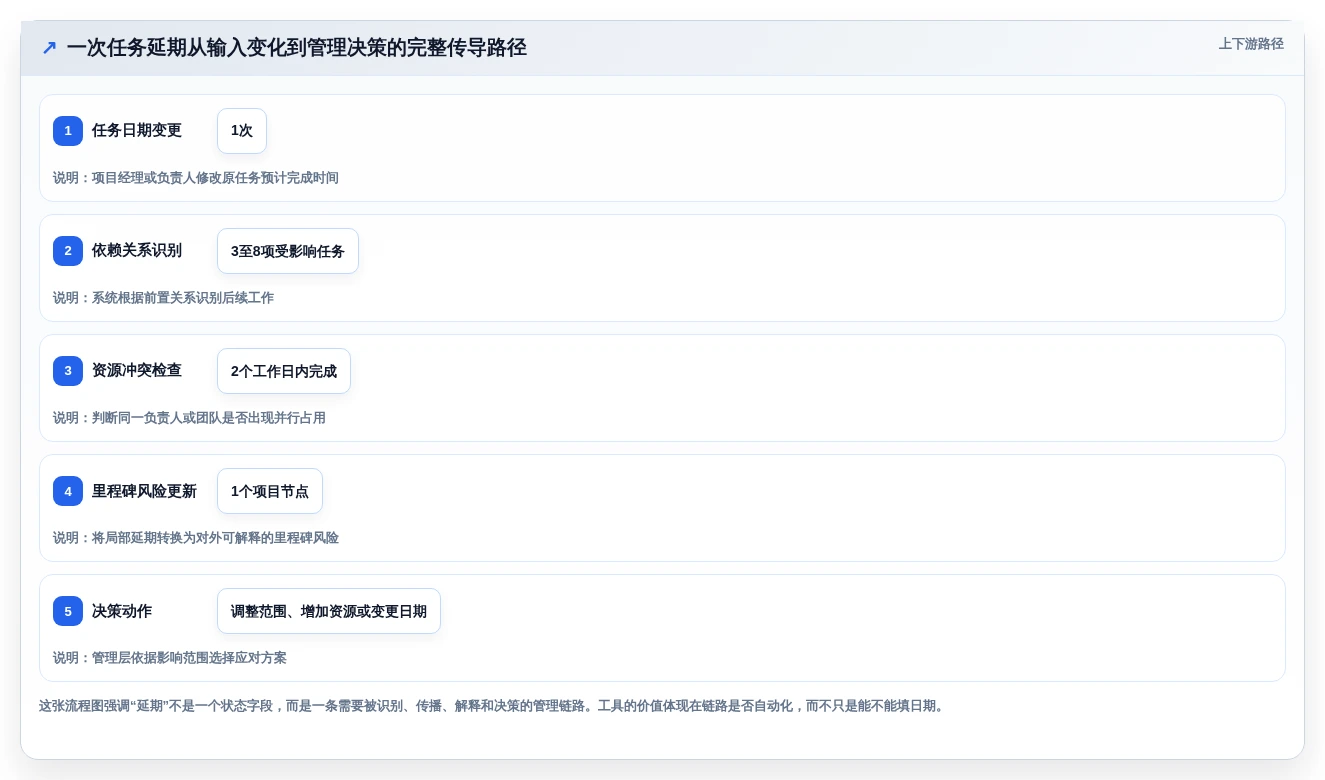Click the 任务日期变更 step title
The width and height of the screenshot is (1325, 780).
click(137, 131)
